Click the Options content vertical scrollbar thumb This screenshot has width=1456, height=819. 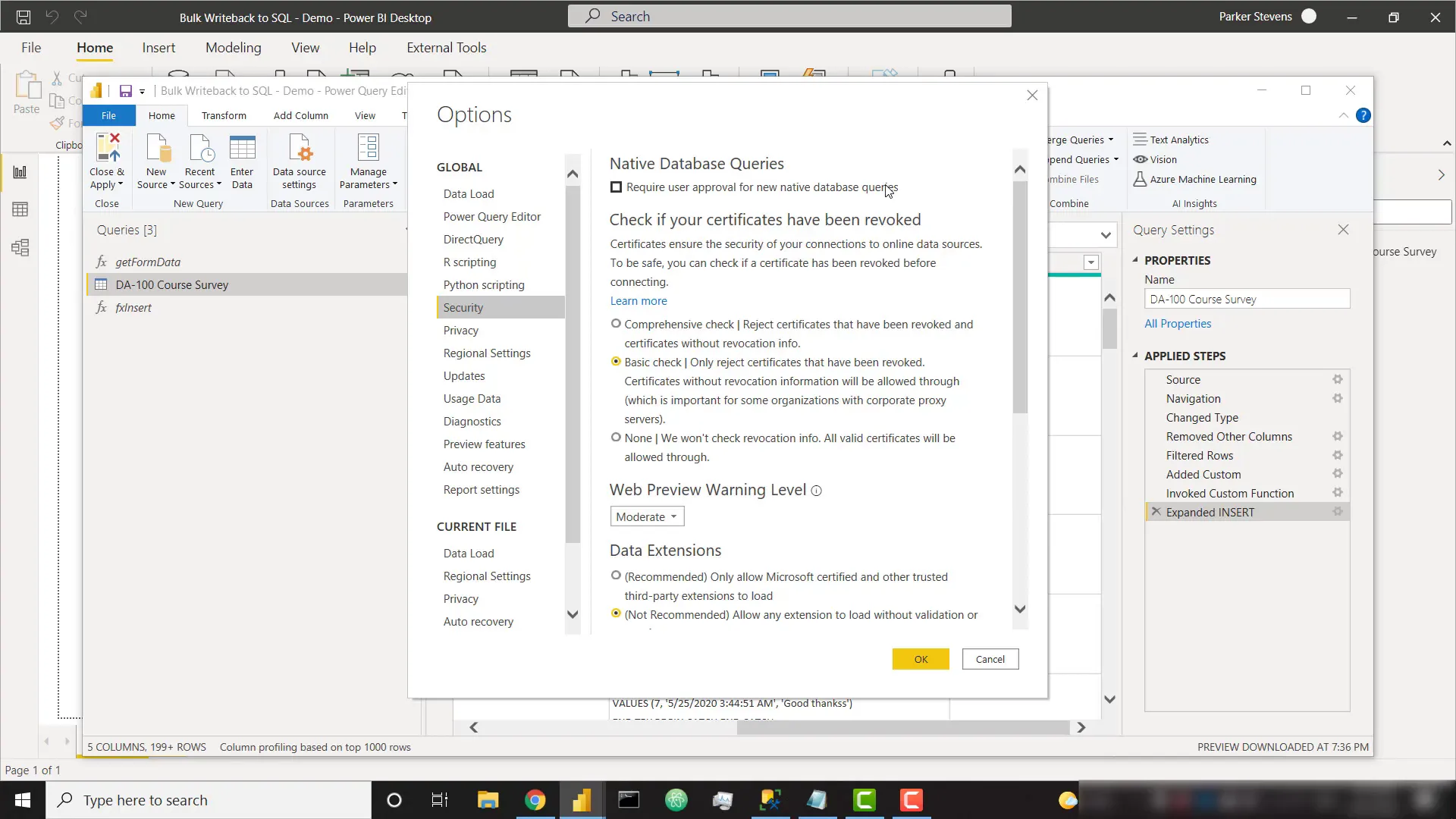pyautogui.click(x=1020, y=297)
